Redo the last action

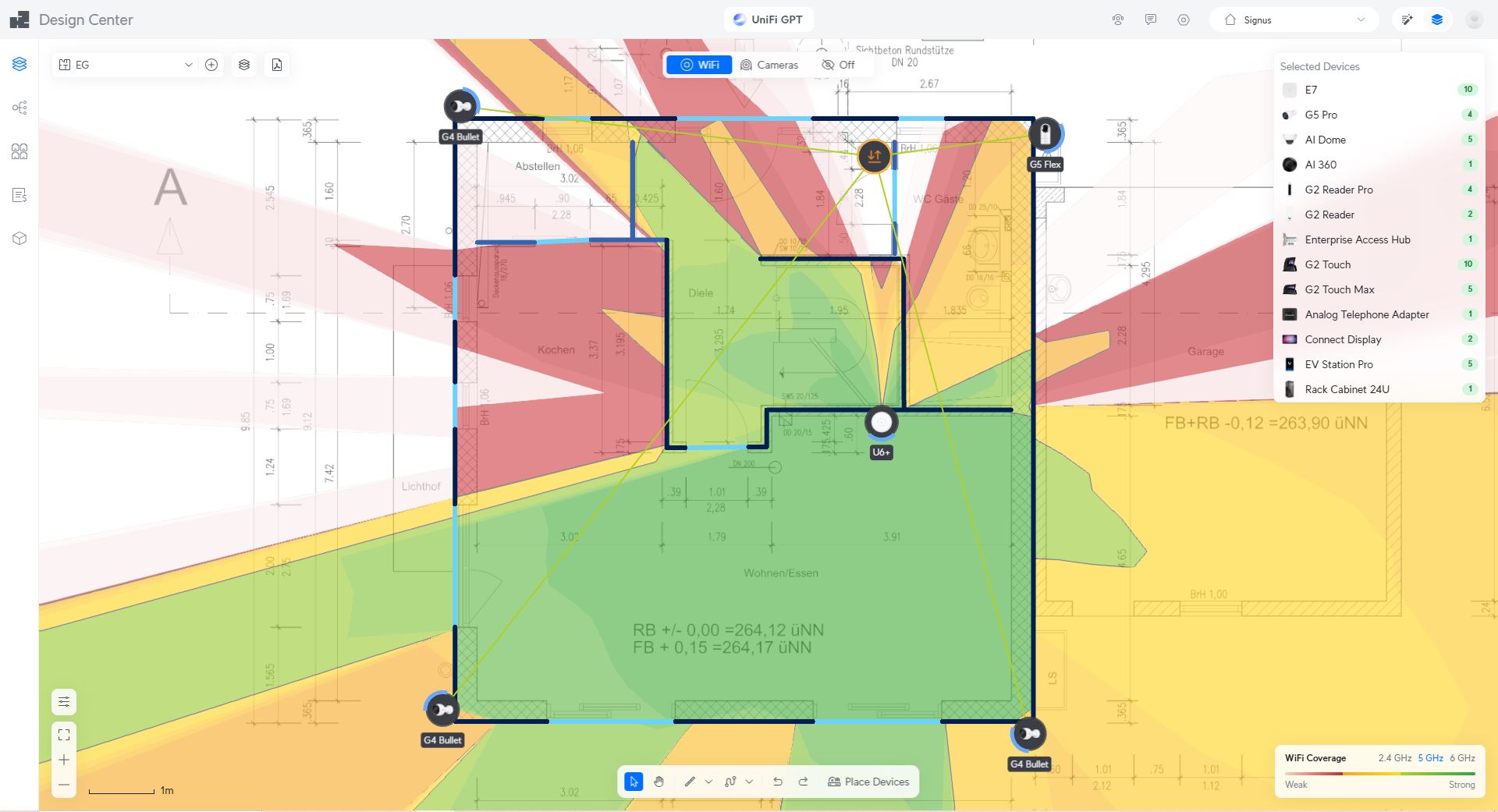(x=803, y=782)
